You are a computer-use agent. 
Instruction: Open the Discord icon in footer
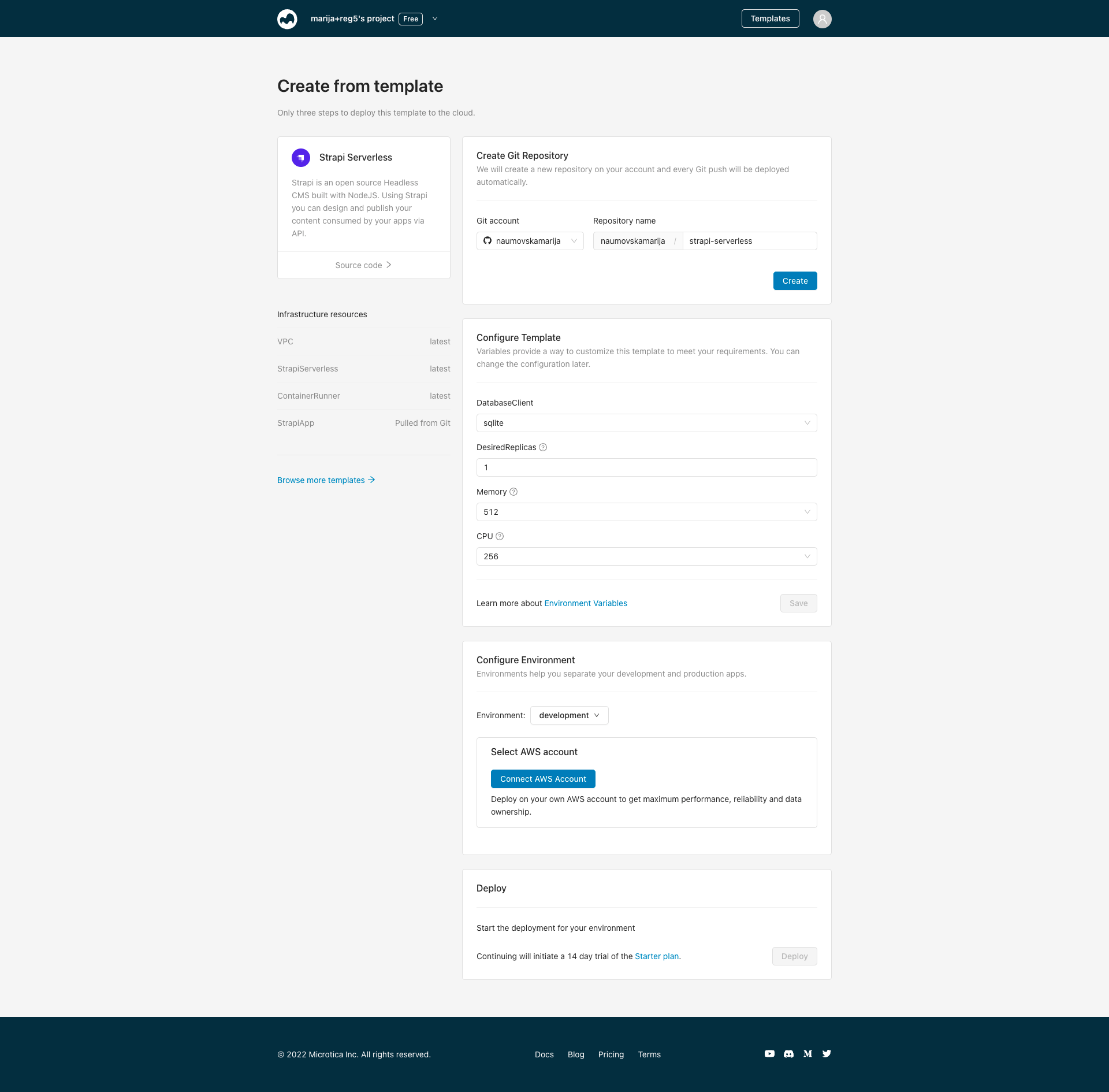(x=788, y=1054)
